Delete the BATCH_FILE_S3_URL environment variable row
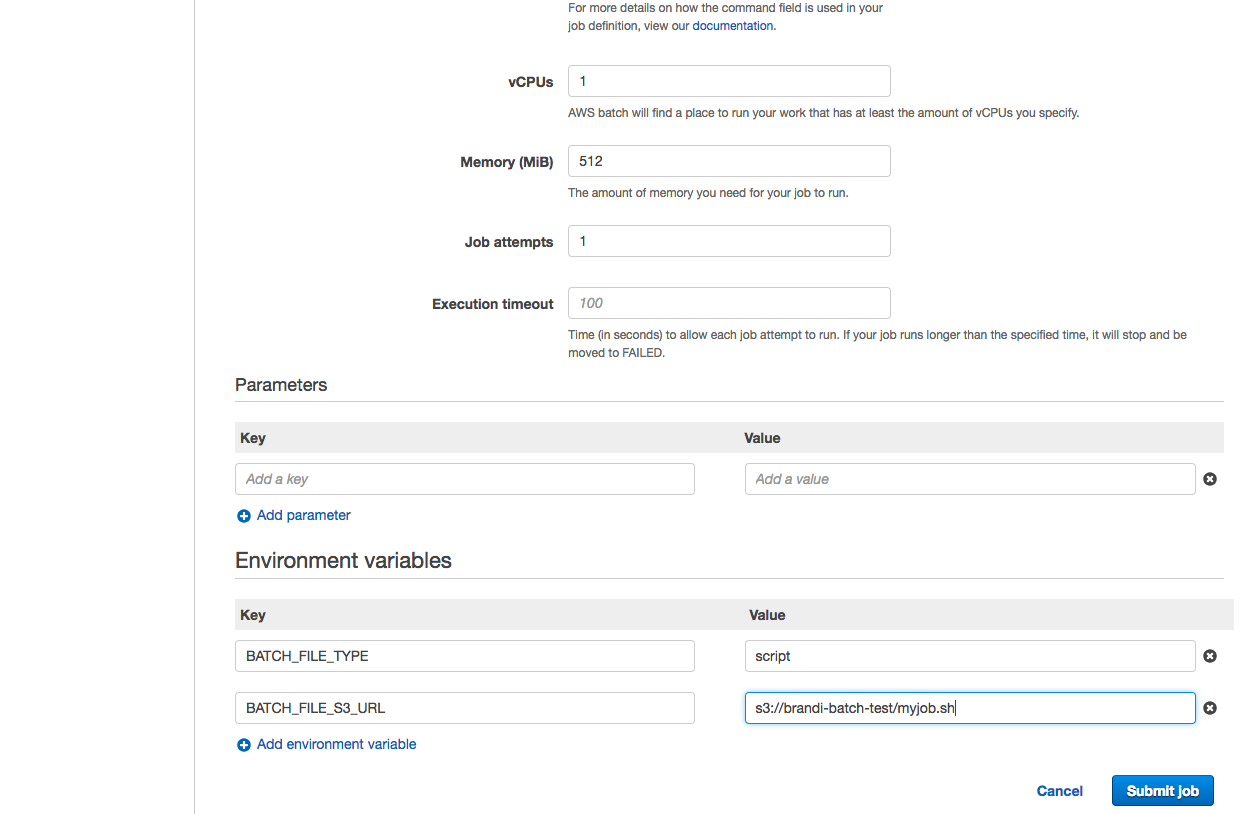 (x=1210, y=708)
